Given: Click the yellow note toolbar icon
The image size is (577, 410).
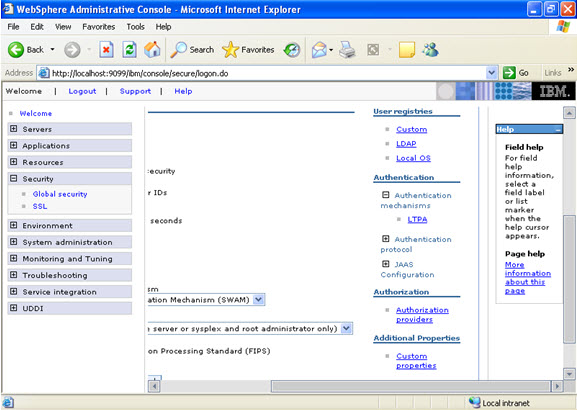Looking at the screenshot, I should [x=407, y=50].
